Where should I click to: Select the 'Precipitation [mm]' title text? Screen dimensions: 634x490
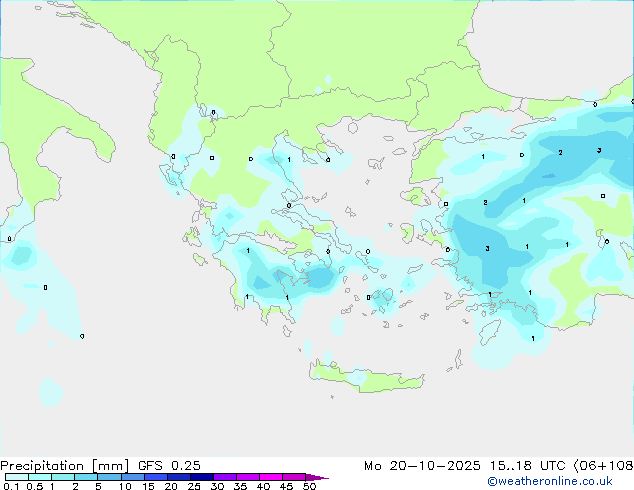tap(65, 466)
